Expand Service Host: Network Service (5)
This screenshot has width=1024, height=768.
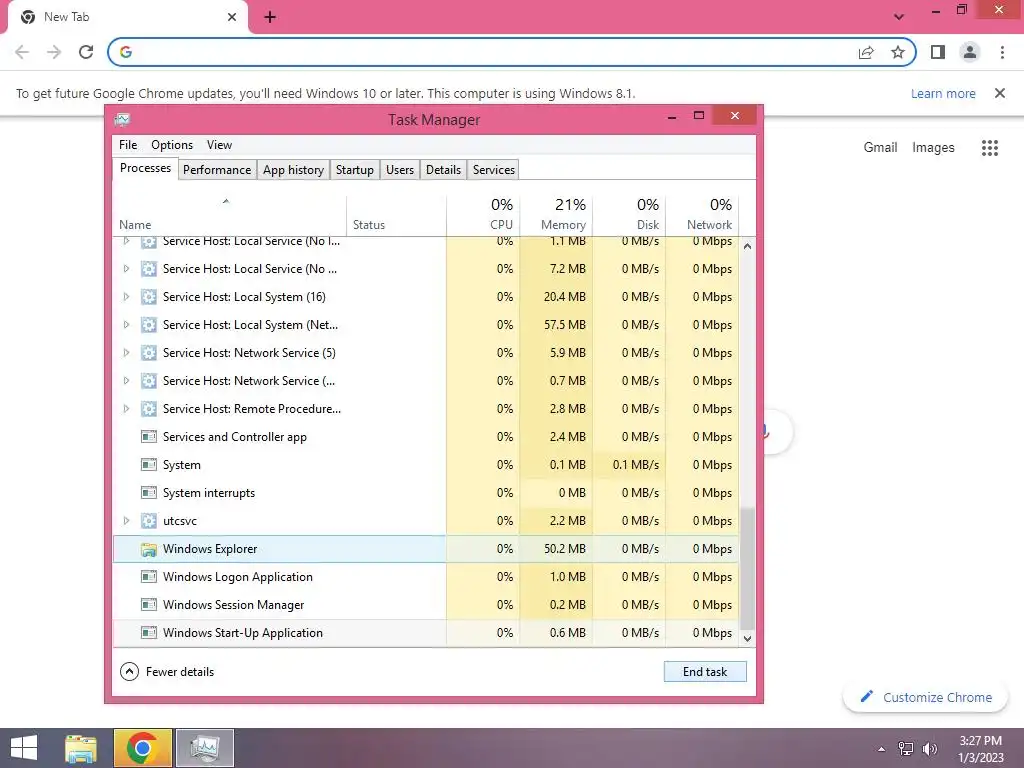tap(126, 353)
